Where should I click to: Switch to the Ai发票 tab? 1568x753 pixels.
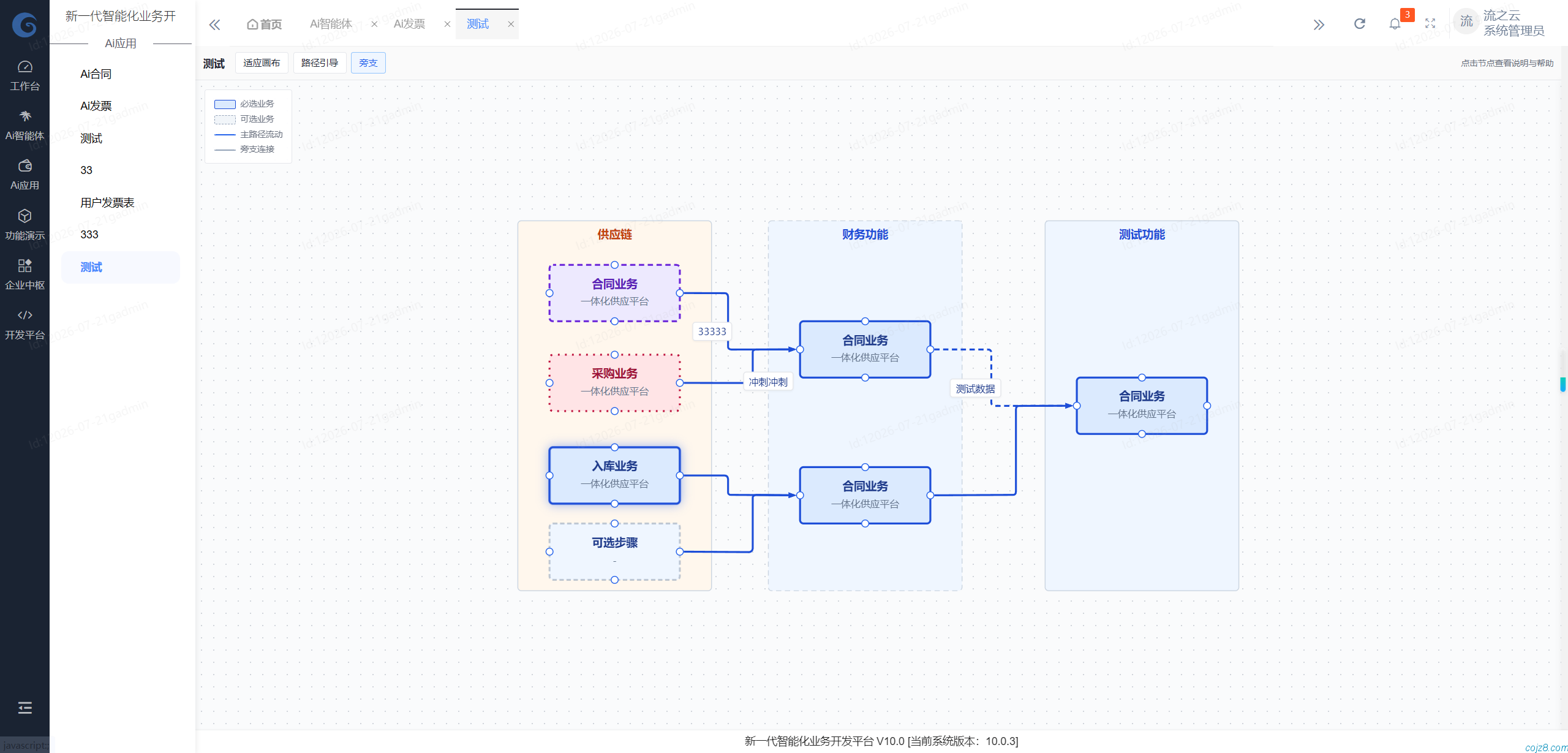409,24
